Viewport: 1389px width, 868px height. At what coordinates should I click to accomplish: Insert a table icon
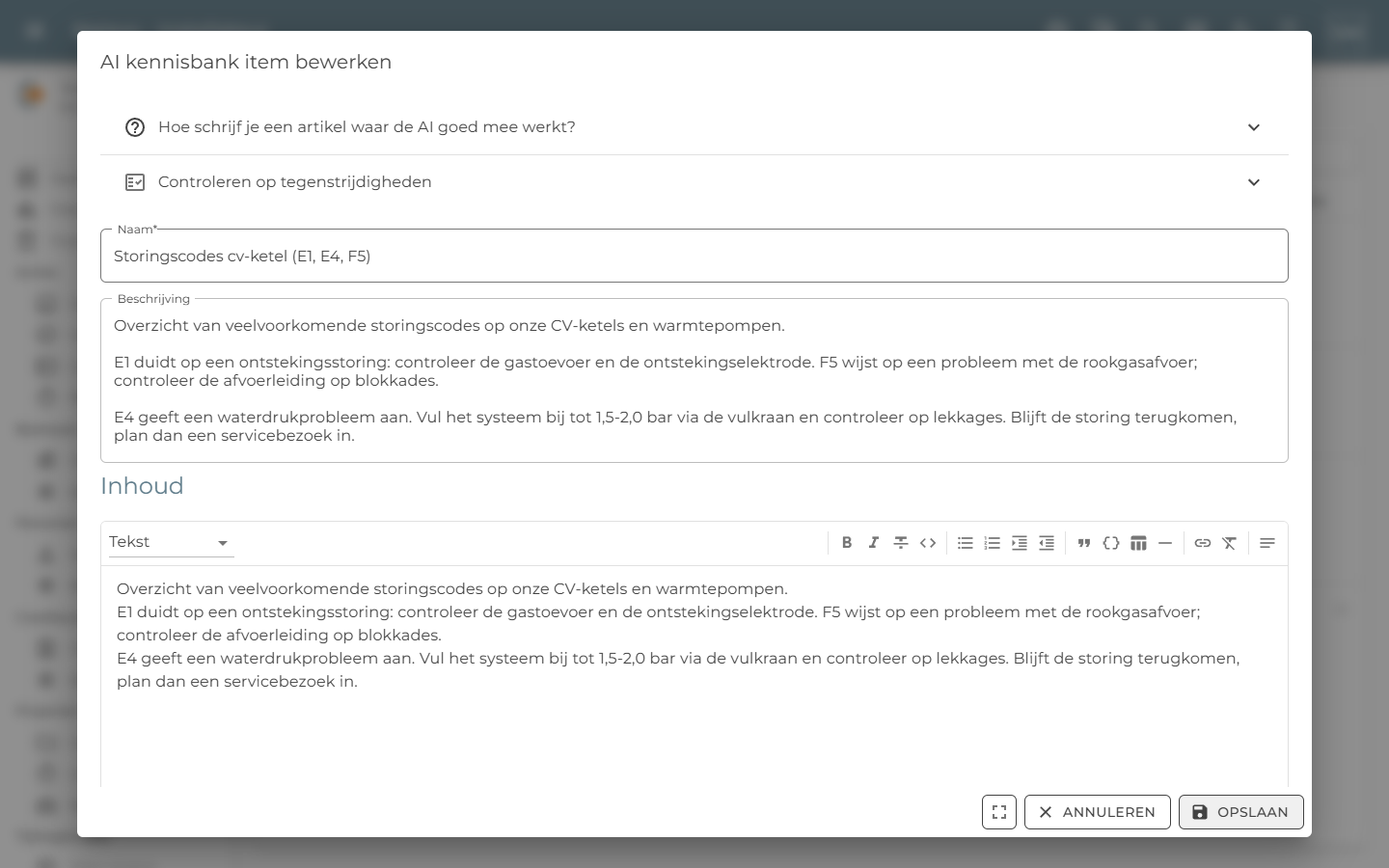(x=1138, y=543)
